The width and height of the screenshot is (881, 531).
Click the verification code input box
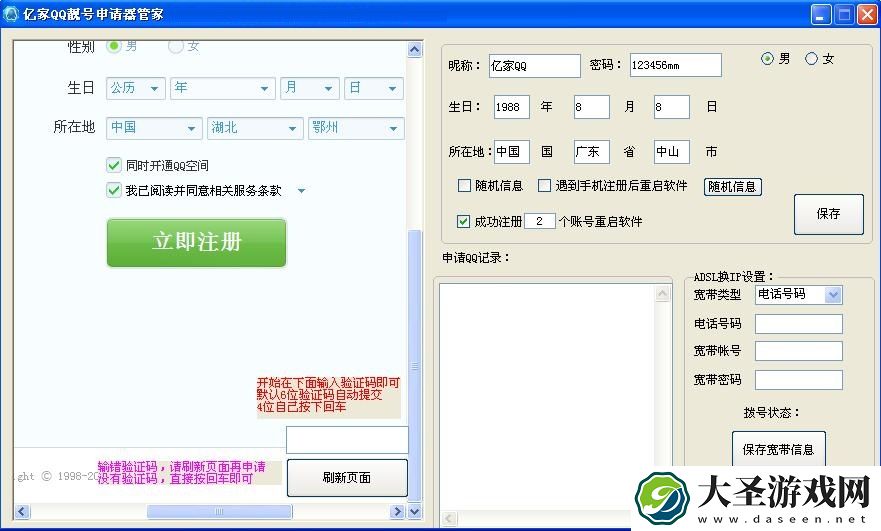(347, 440)
